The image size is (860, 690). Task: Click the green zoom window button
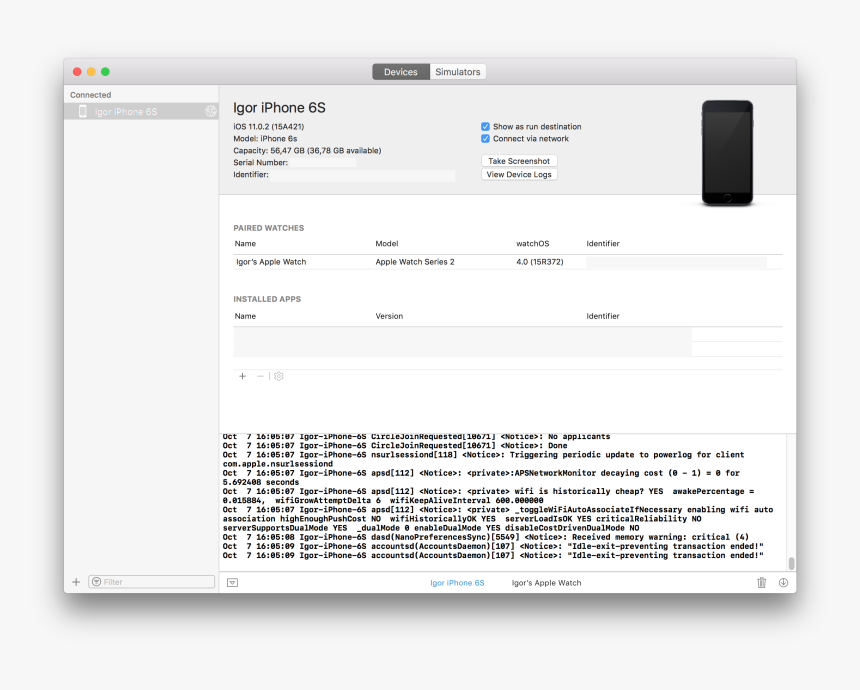coord(105,72)
